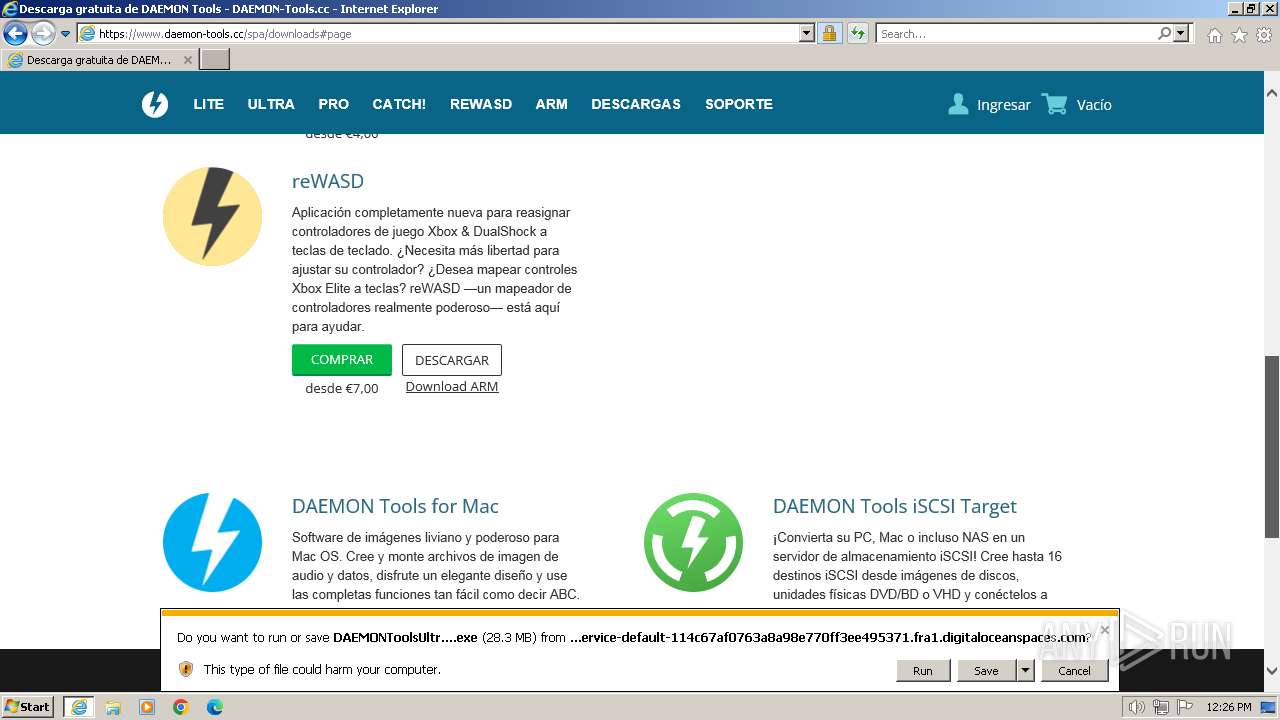Click the browser Forward arrow button
Screen dimensions: 1280x720
click(x=43, y=33)
